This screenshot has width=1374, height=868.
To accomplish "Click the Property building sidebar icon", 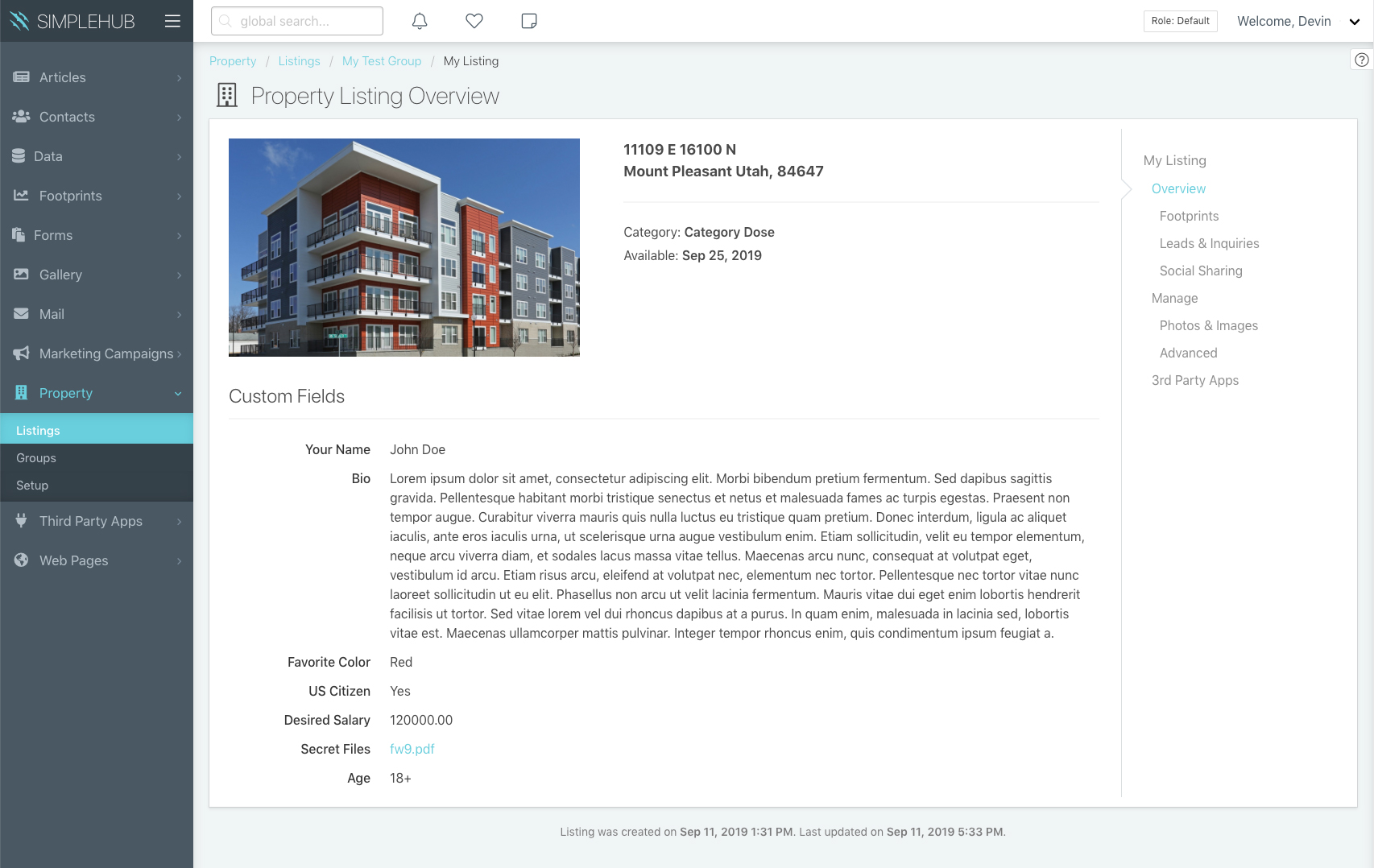I will pos(21,393).
